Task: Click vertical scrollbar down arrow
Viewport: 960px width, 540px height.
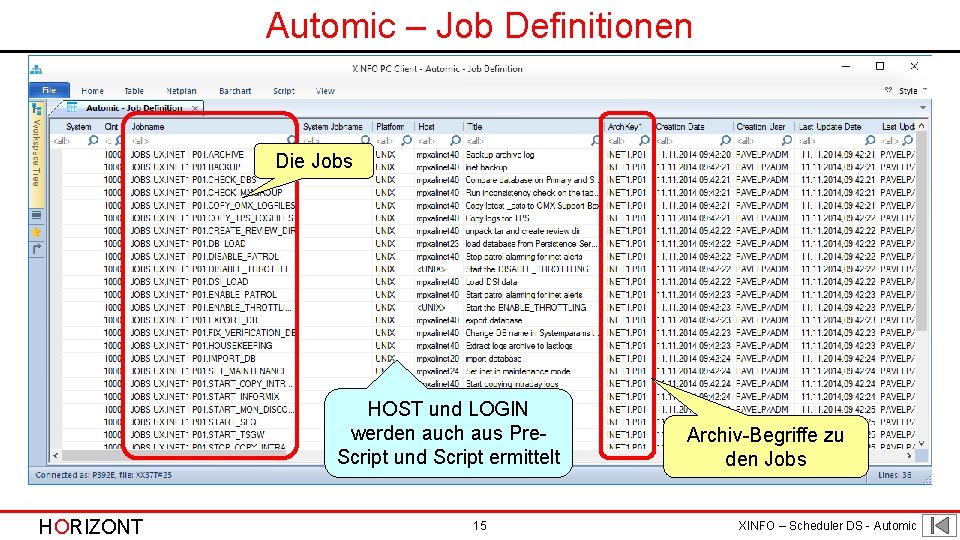Action: [921, 443]
